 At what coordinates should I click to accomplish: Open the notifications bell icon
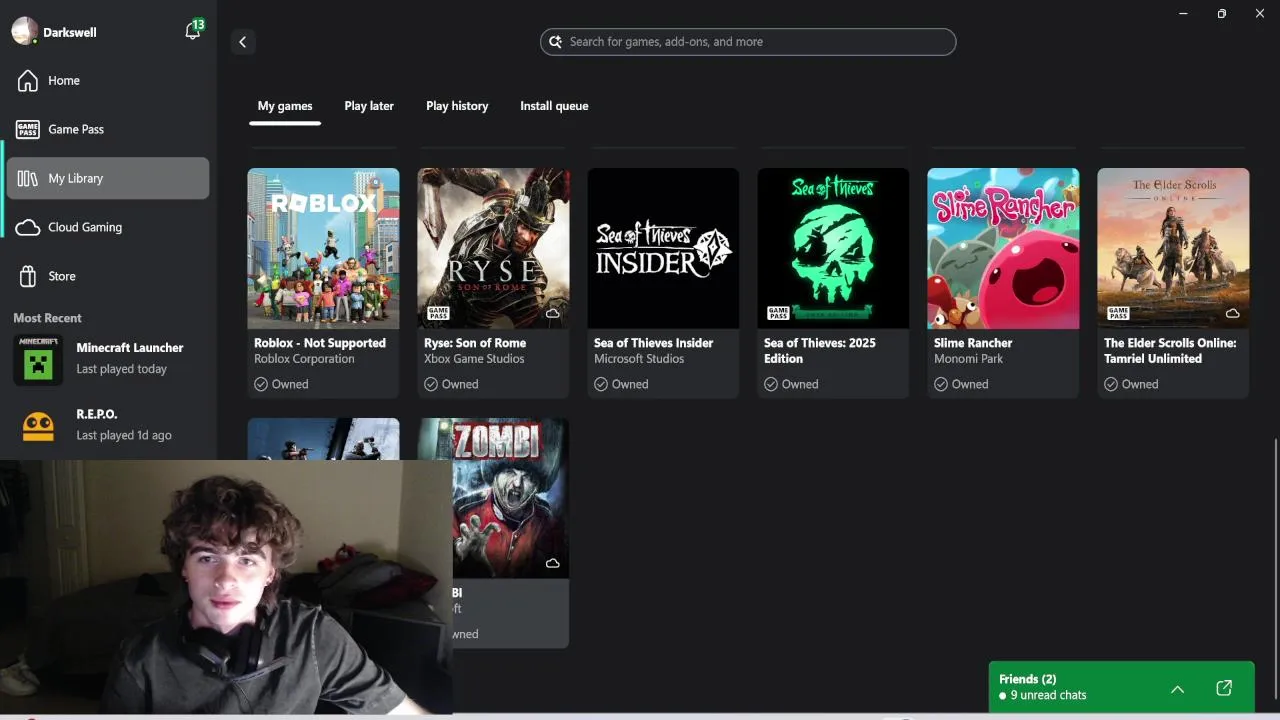point(193,31)
